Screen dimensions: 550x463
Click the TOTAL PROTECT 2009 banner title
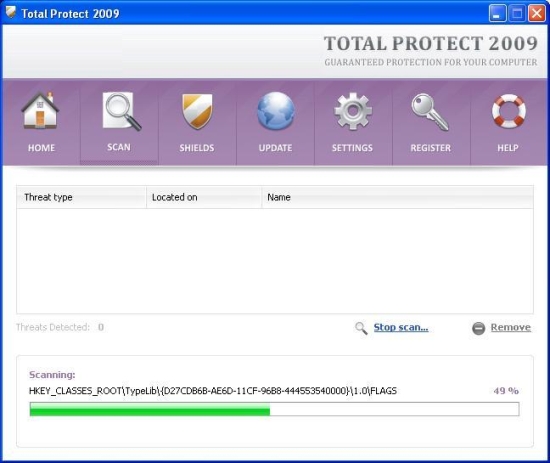(x=430, y=43)
